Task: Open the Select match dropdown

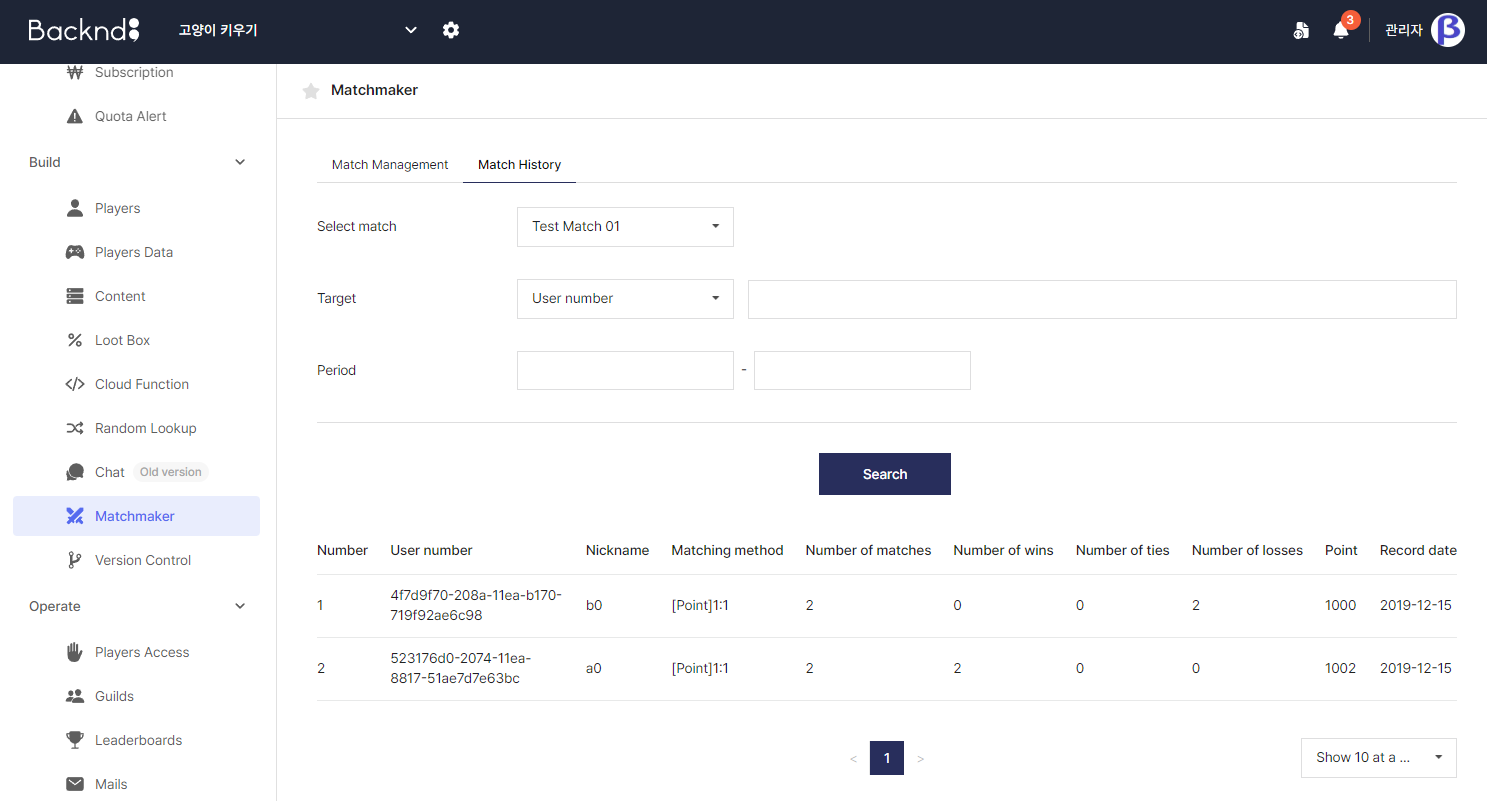Action: click(x=625, y=227)
